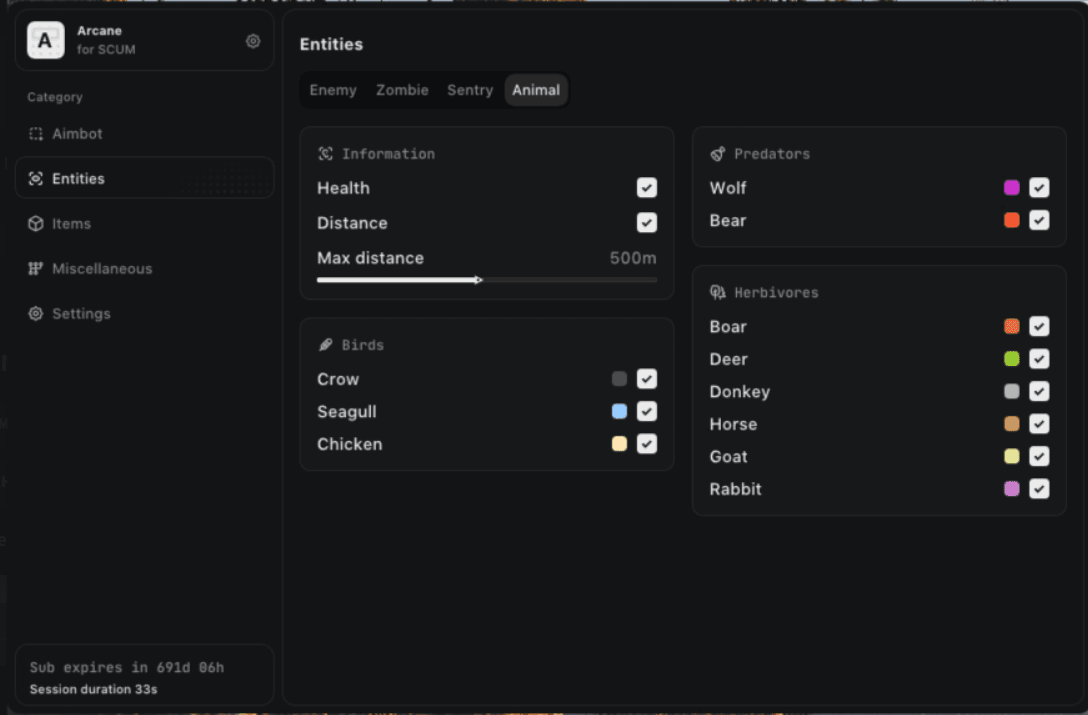This screenshot has height=715, width=1088.
Task: Open the Miscellaneous category
Action: coord(101,269)
